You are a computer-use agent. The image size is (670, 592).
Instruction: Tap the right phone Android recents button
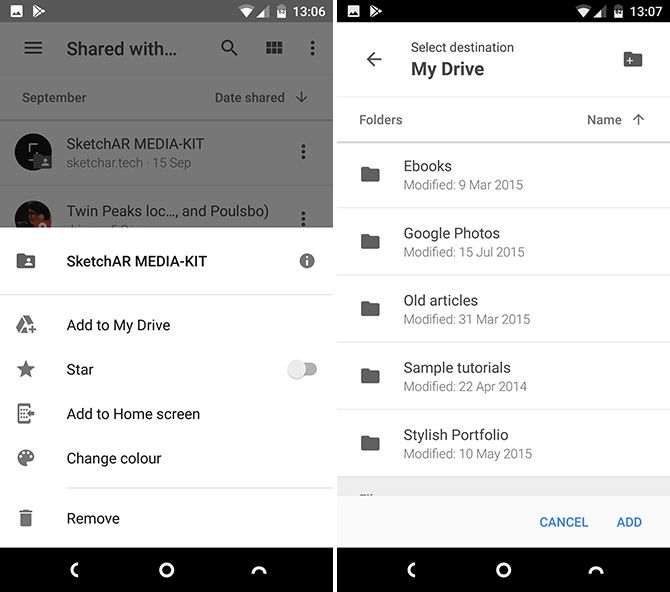pos(596,570)
